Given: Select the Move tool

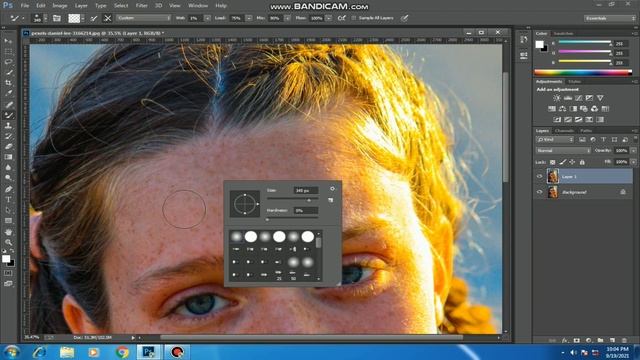Looking at the screenshot, I should (8, 41).
